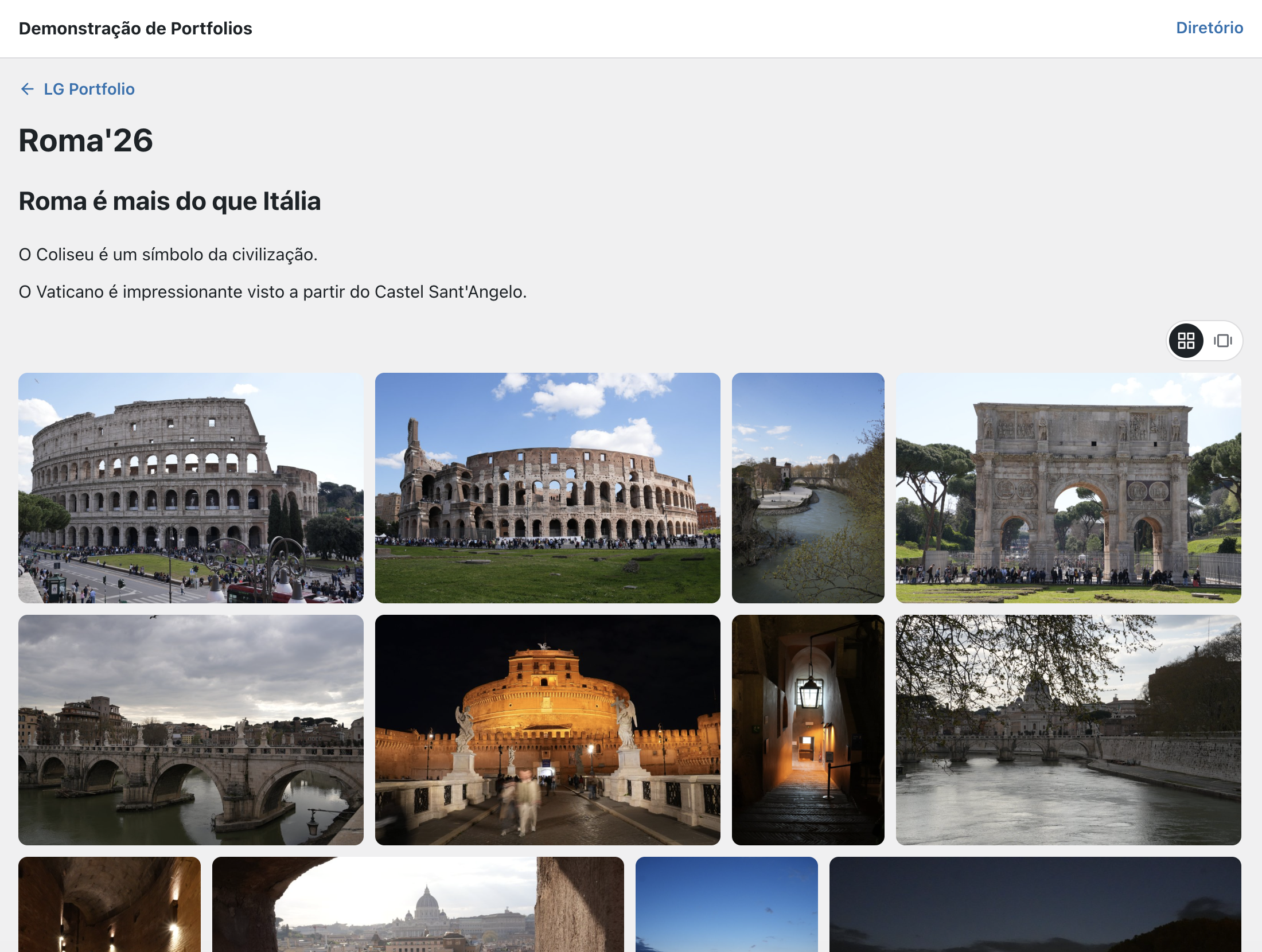Open the river with tree branches photo
The image size is (1262, 952).
pyautogui.click(x=1069, y=730)
